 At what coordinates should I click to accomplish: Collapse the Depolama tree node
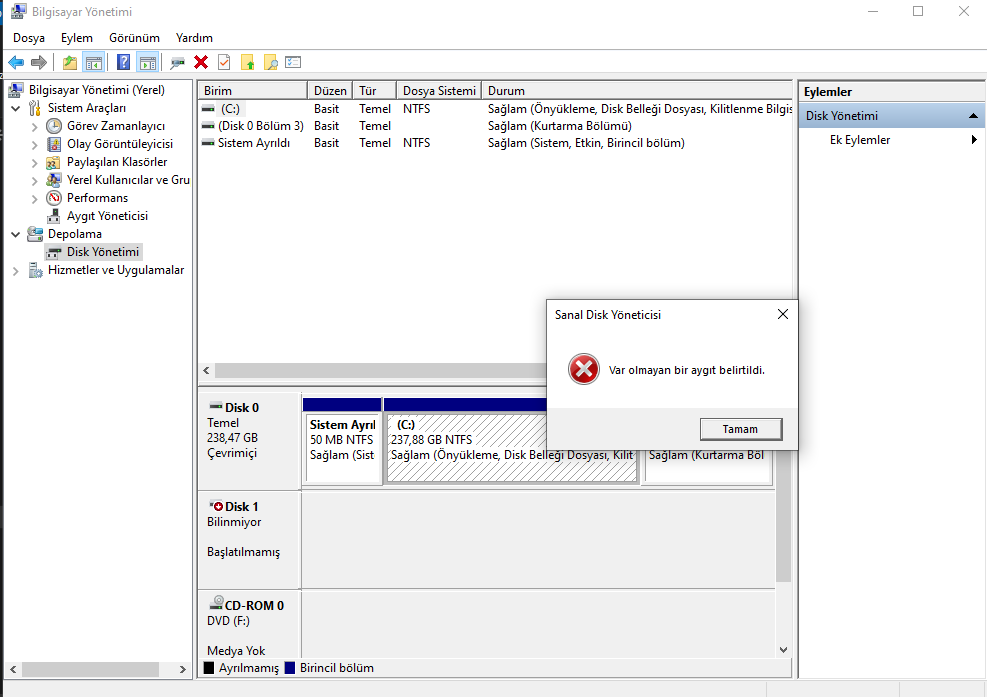point(16,234)
